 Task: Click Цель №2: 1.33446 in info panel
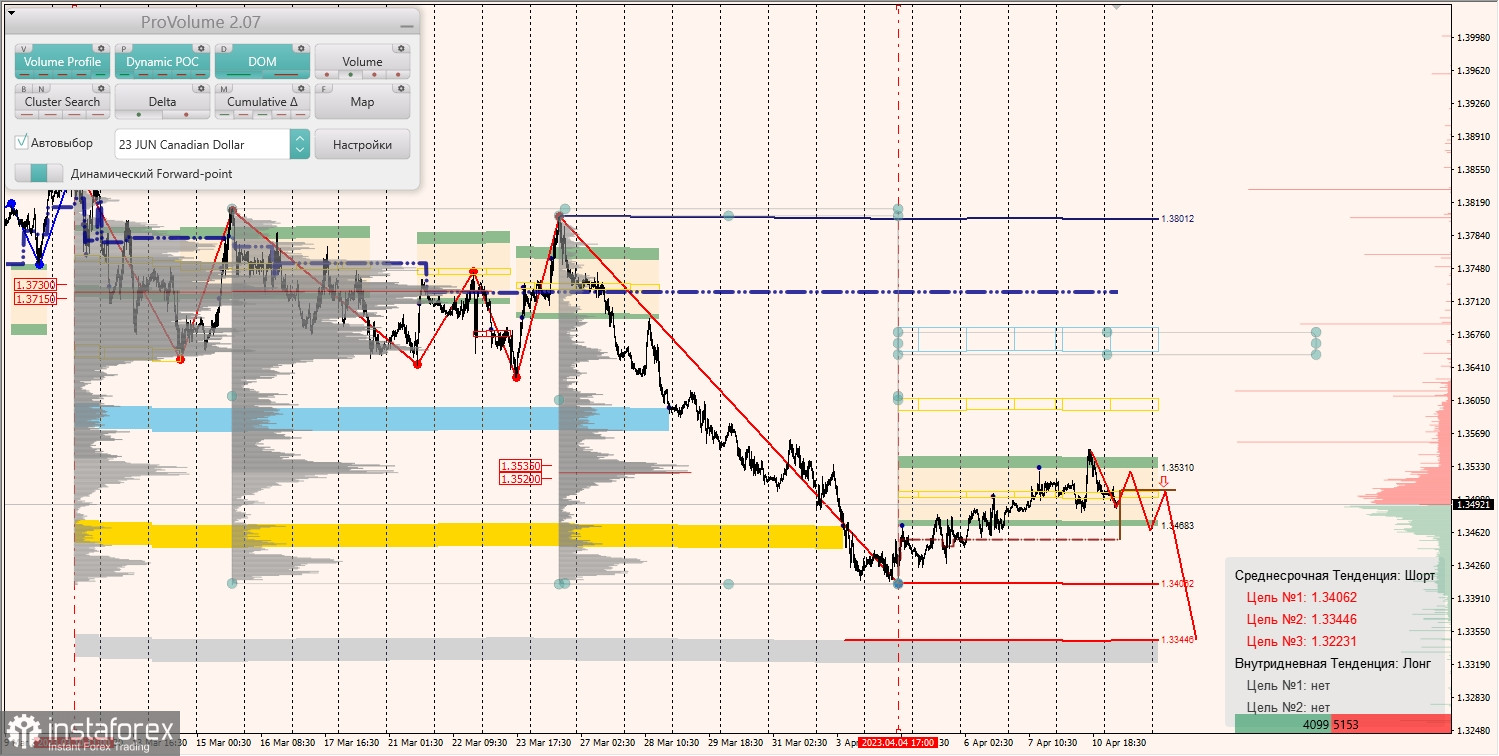pos(1301,619)
